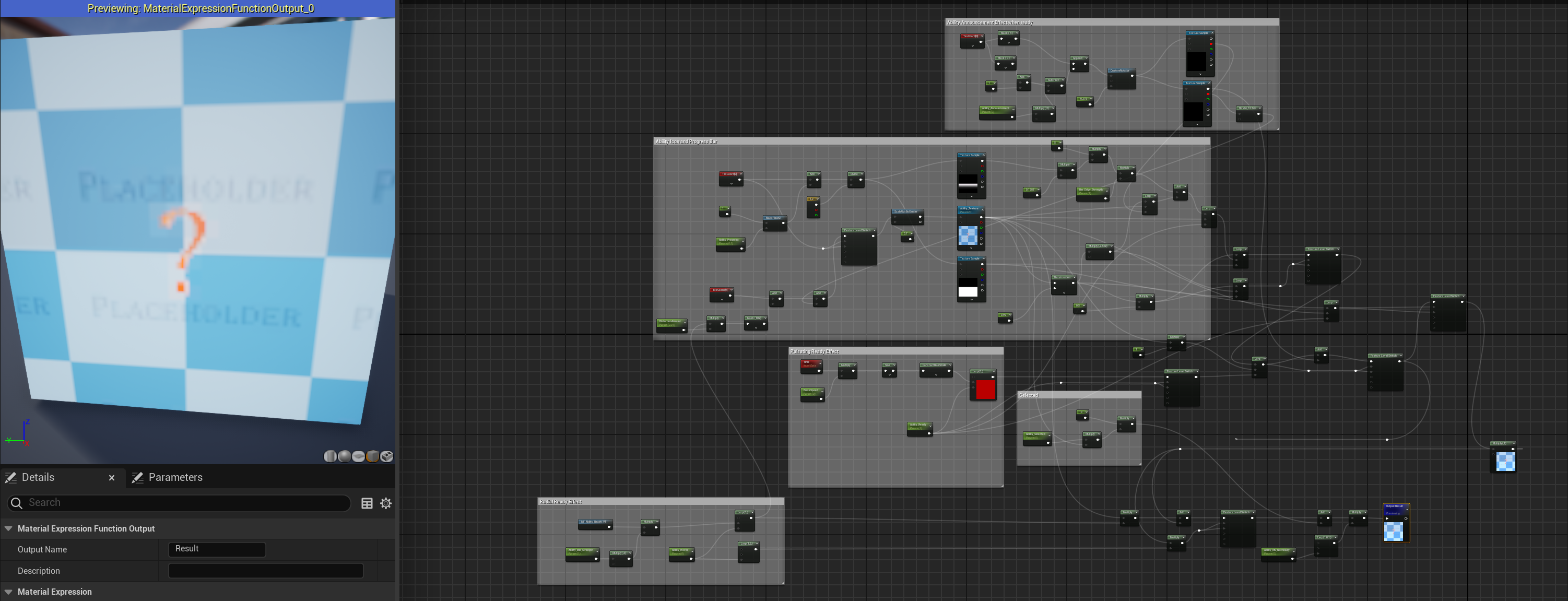Open the property matrix icon beside the gear

pyautogui.click(x=367, y=503)
